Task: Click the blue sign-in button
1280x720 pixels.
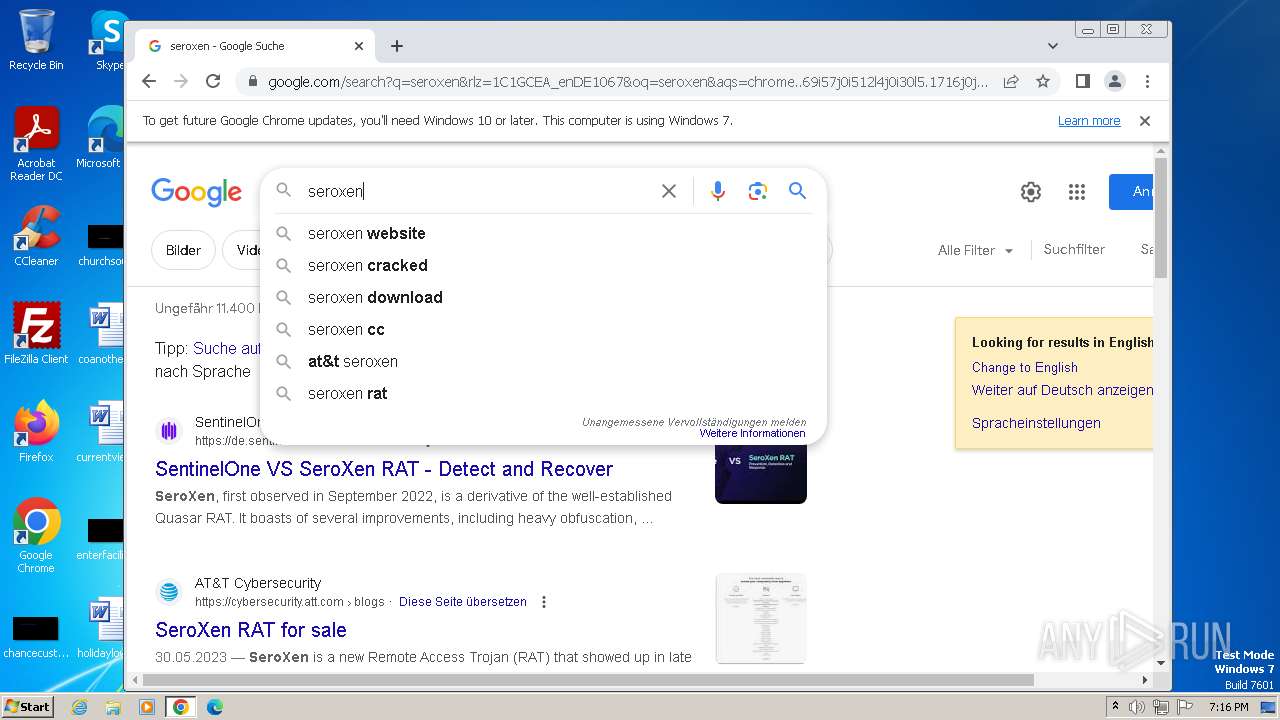Action: coord(1131,191)
